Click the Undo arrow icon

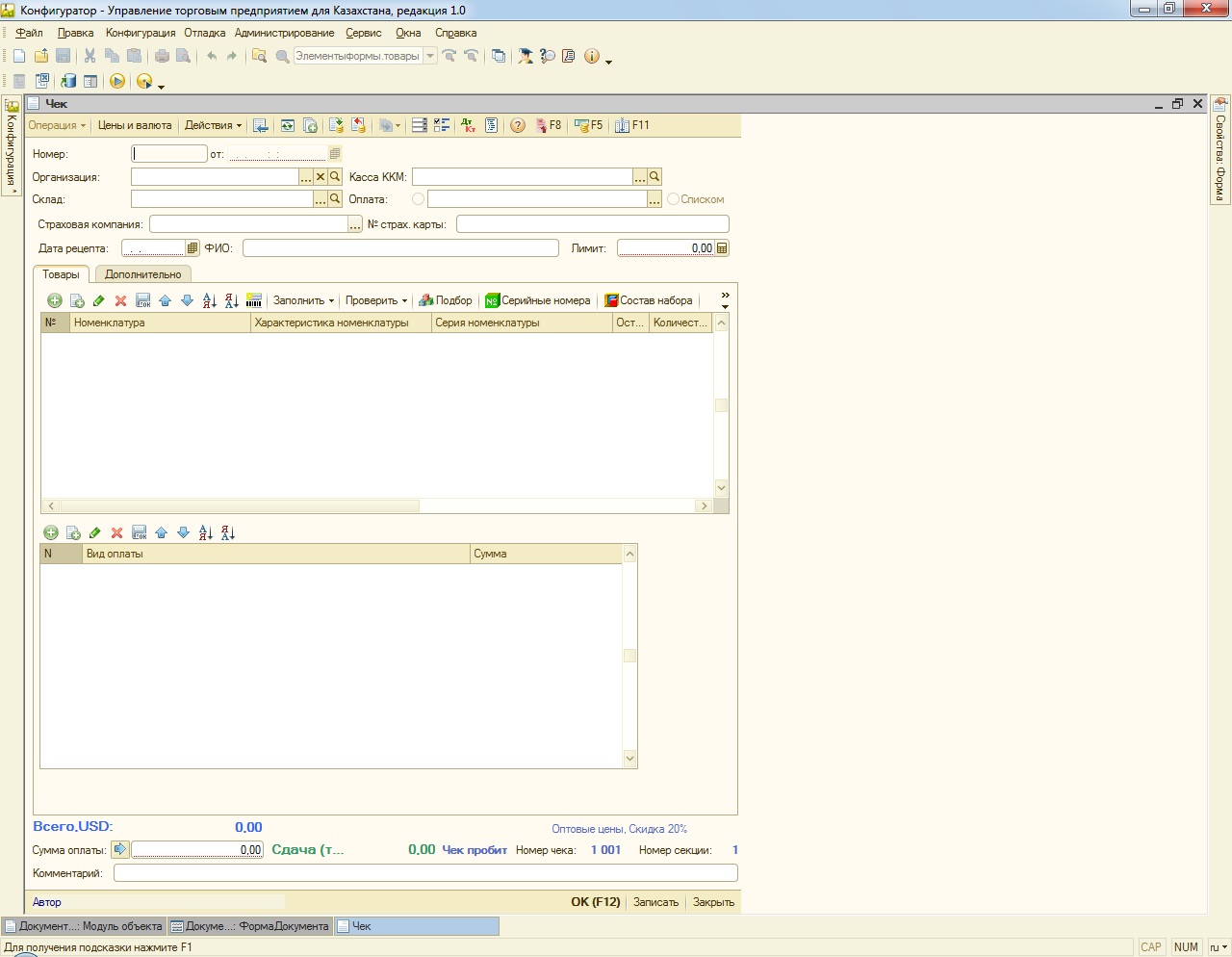coord(212,56)
